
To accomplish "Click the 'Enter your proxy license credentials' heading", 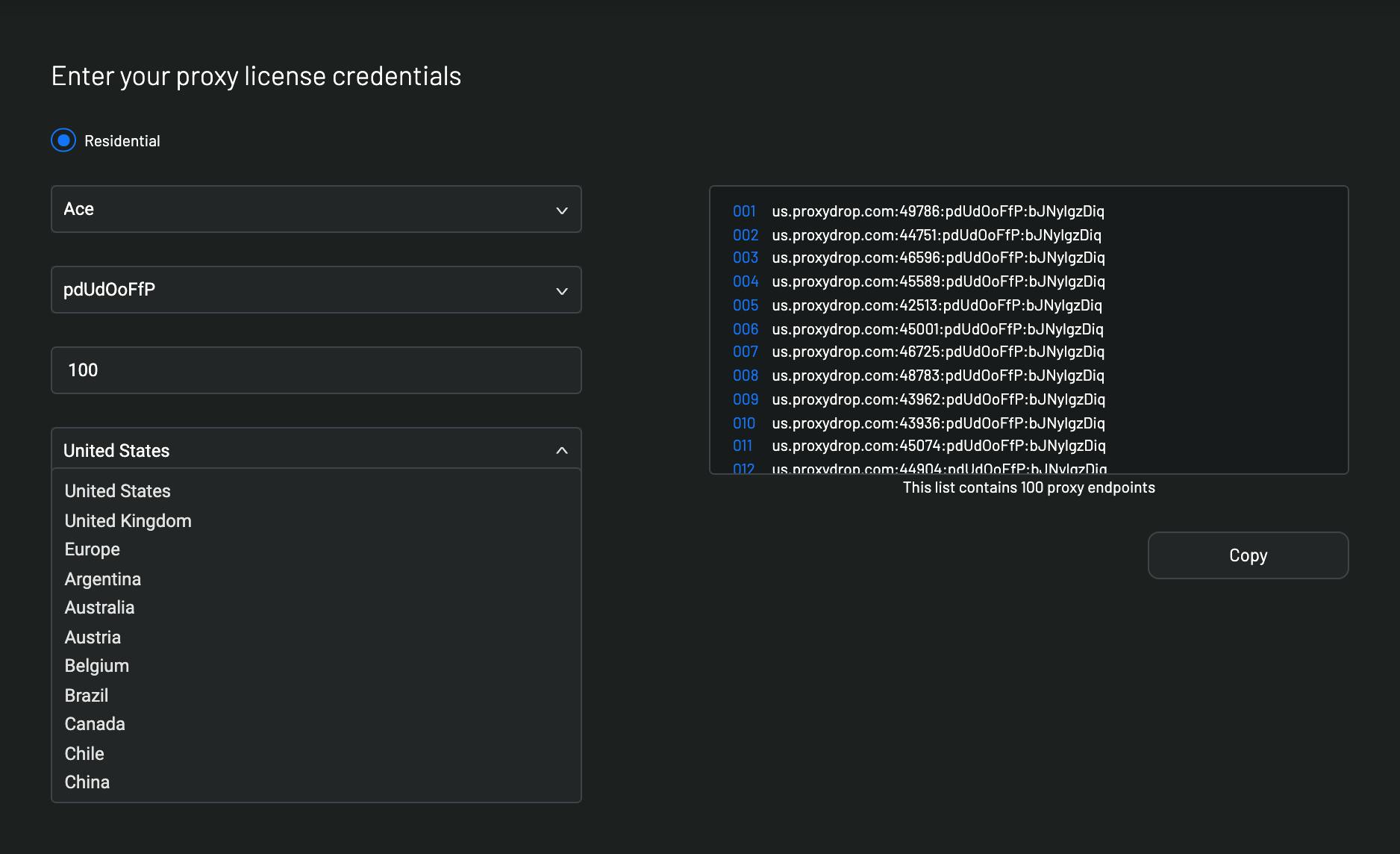I will tap(256, 76).
